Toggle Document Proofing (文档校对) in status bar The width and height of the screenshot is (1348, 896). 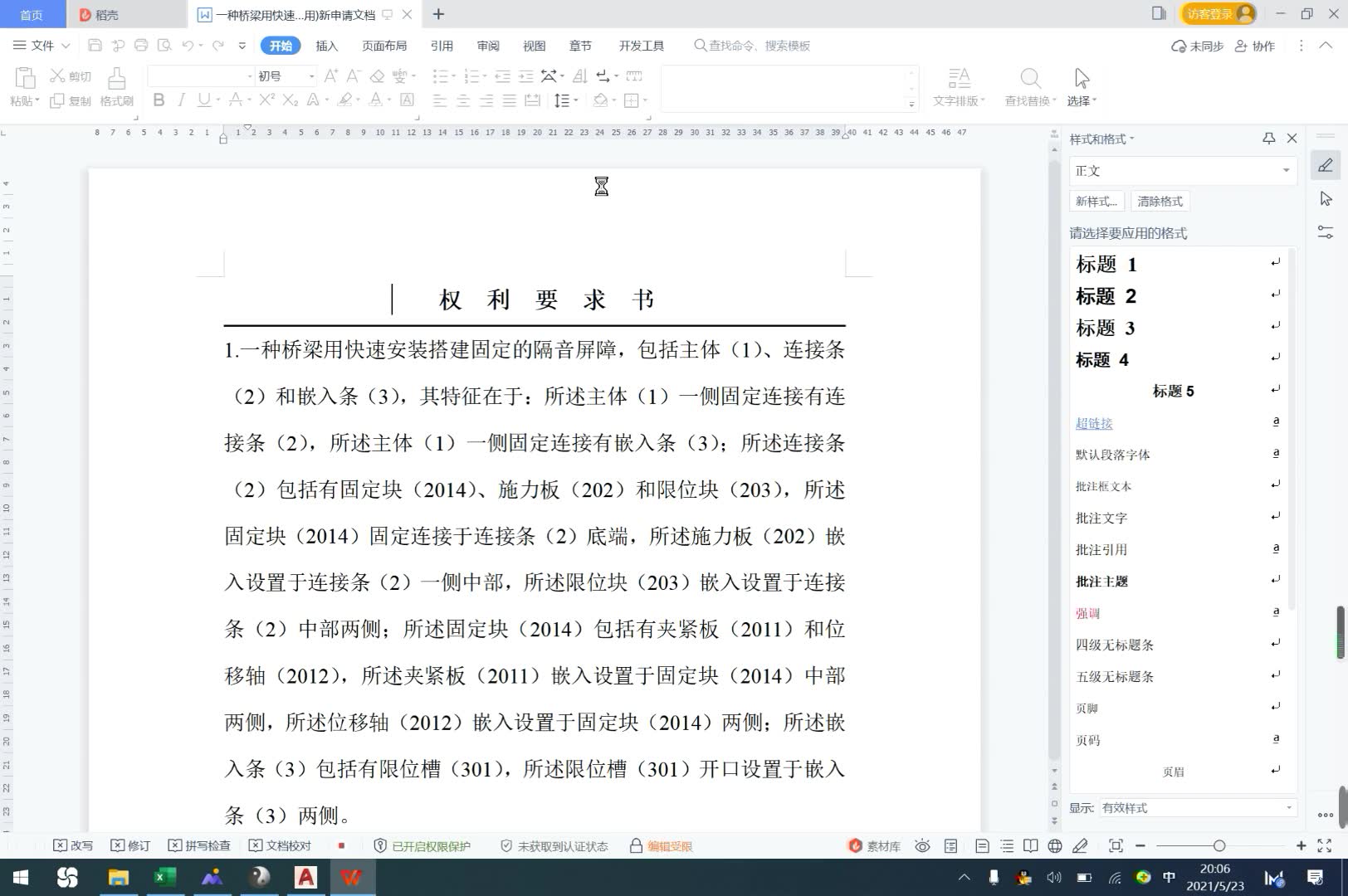tap(280, 846)
